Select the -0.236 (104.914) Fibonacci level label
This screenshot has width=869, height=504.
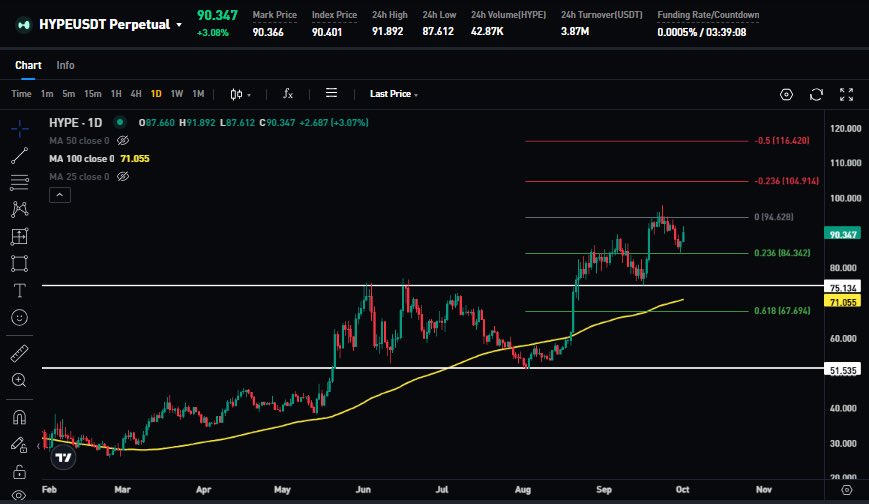pos(786,181)
